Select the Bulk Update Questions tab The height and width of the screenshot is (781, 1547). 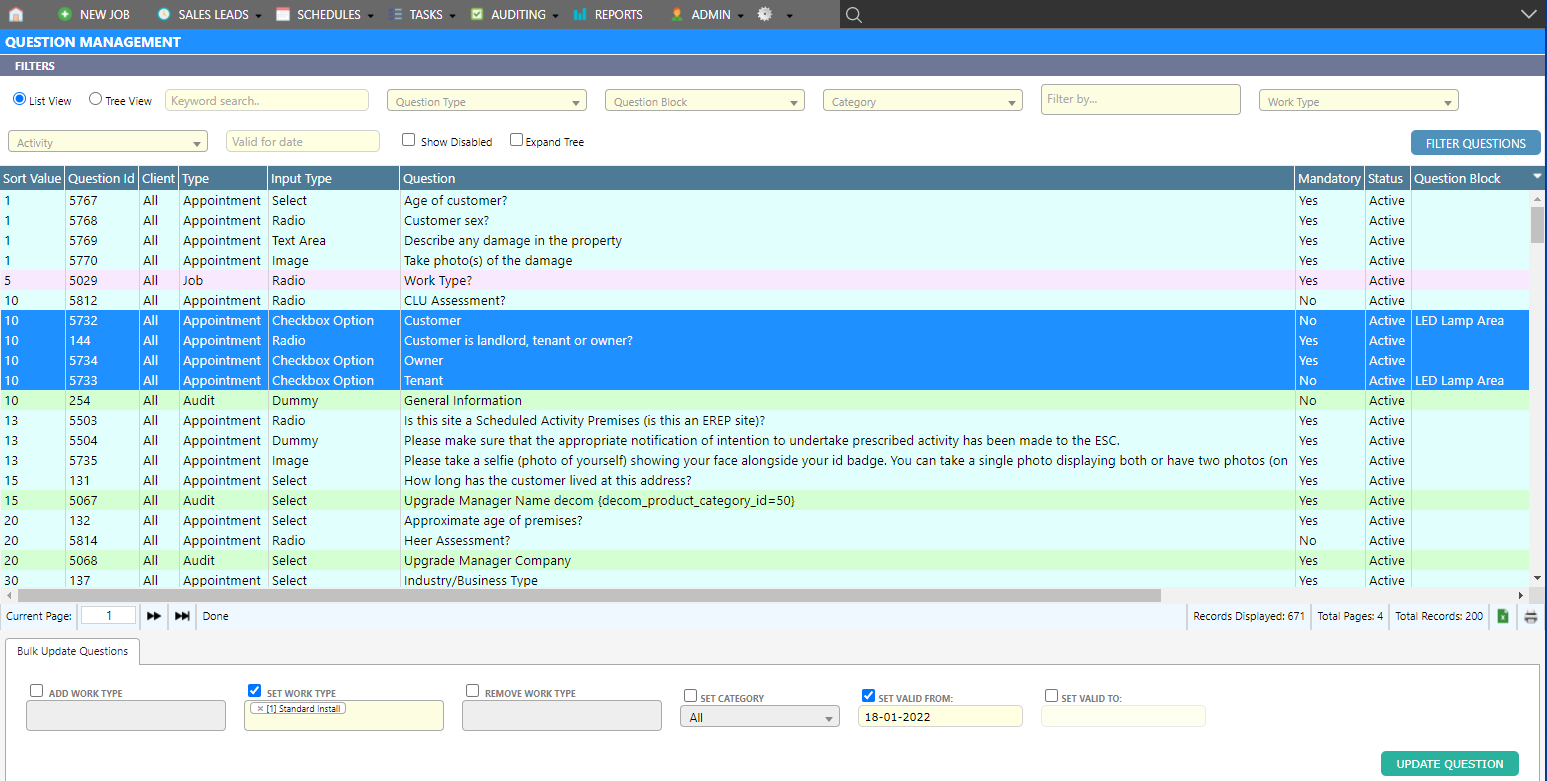[x=73, y=651]
